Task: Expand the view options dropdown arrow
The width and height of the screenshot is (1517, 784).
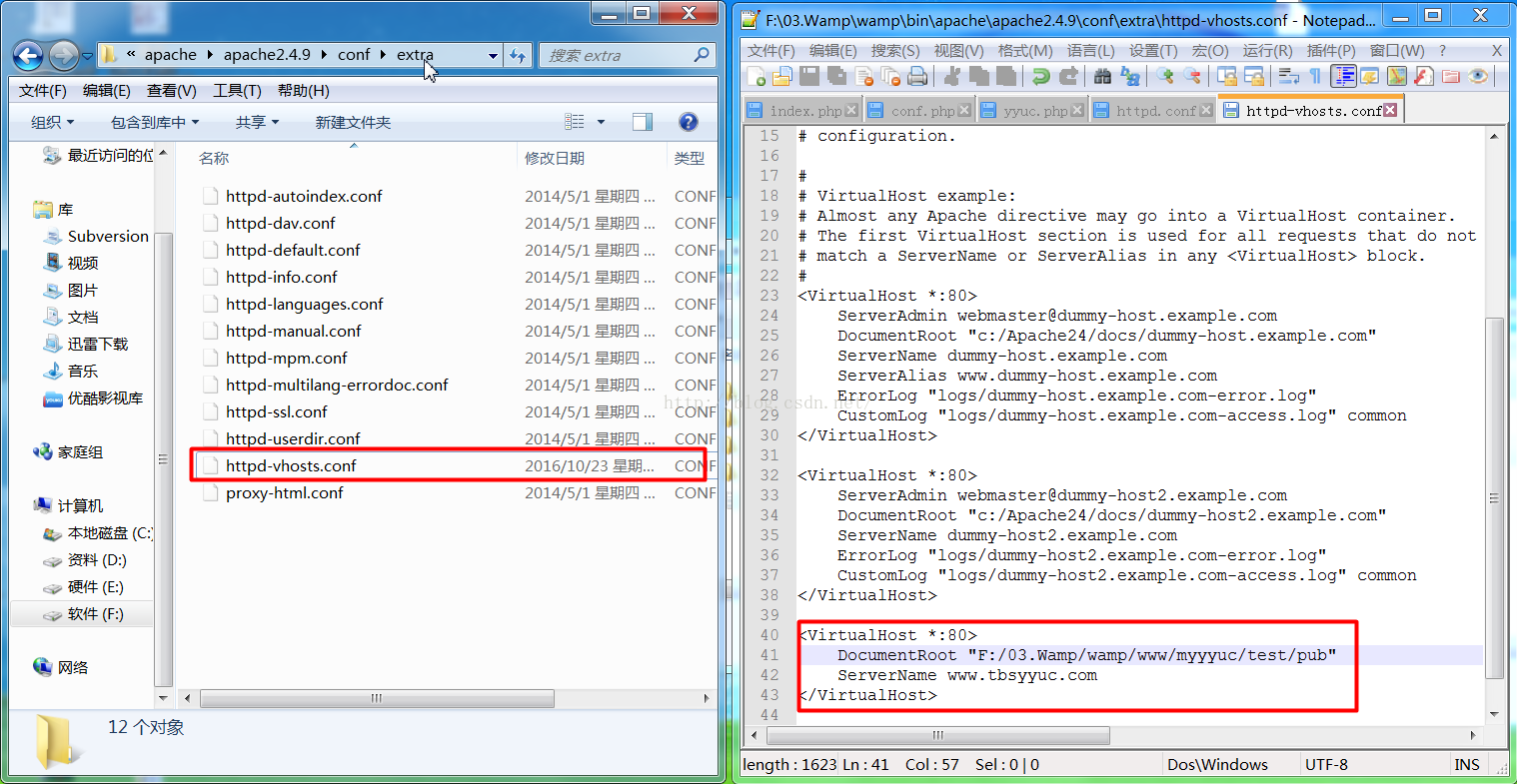Action: [601, 122]
